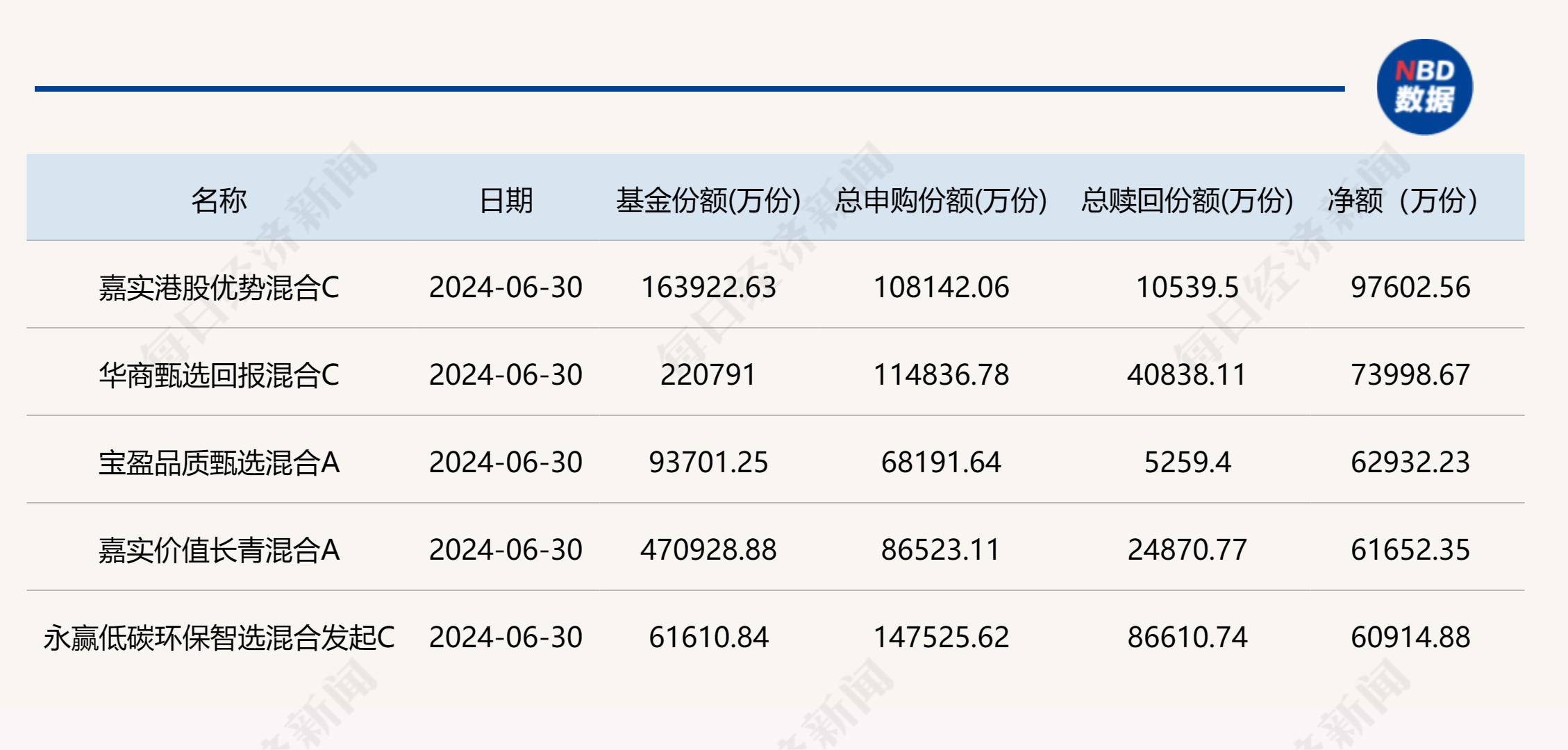Select the subscription value 147525.62

point(941,637)
